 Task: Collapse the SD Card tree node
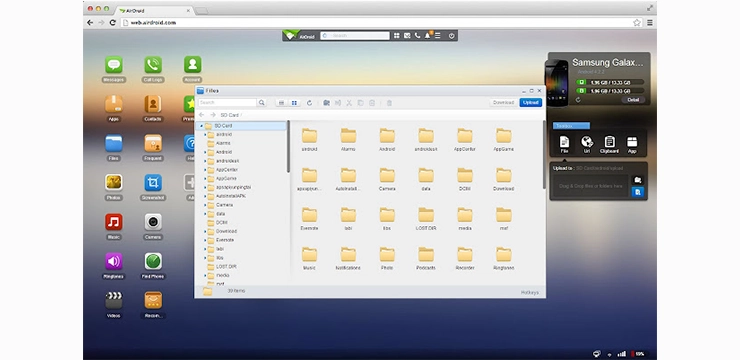point(202,126)
